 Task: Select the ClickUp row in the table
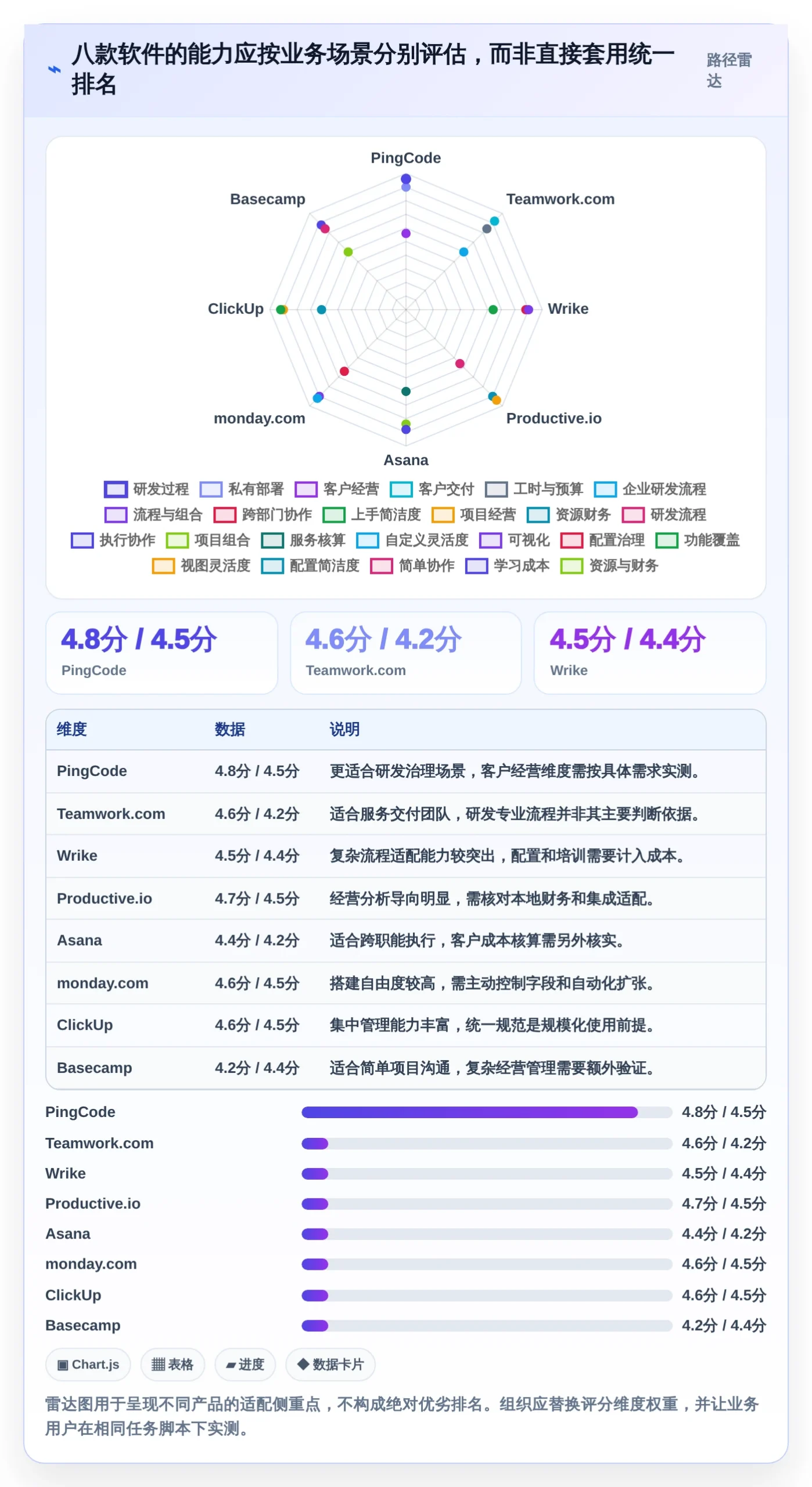pyautogui.click(x=406, y=1026)
